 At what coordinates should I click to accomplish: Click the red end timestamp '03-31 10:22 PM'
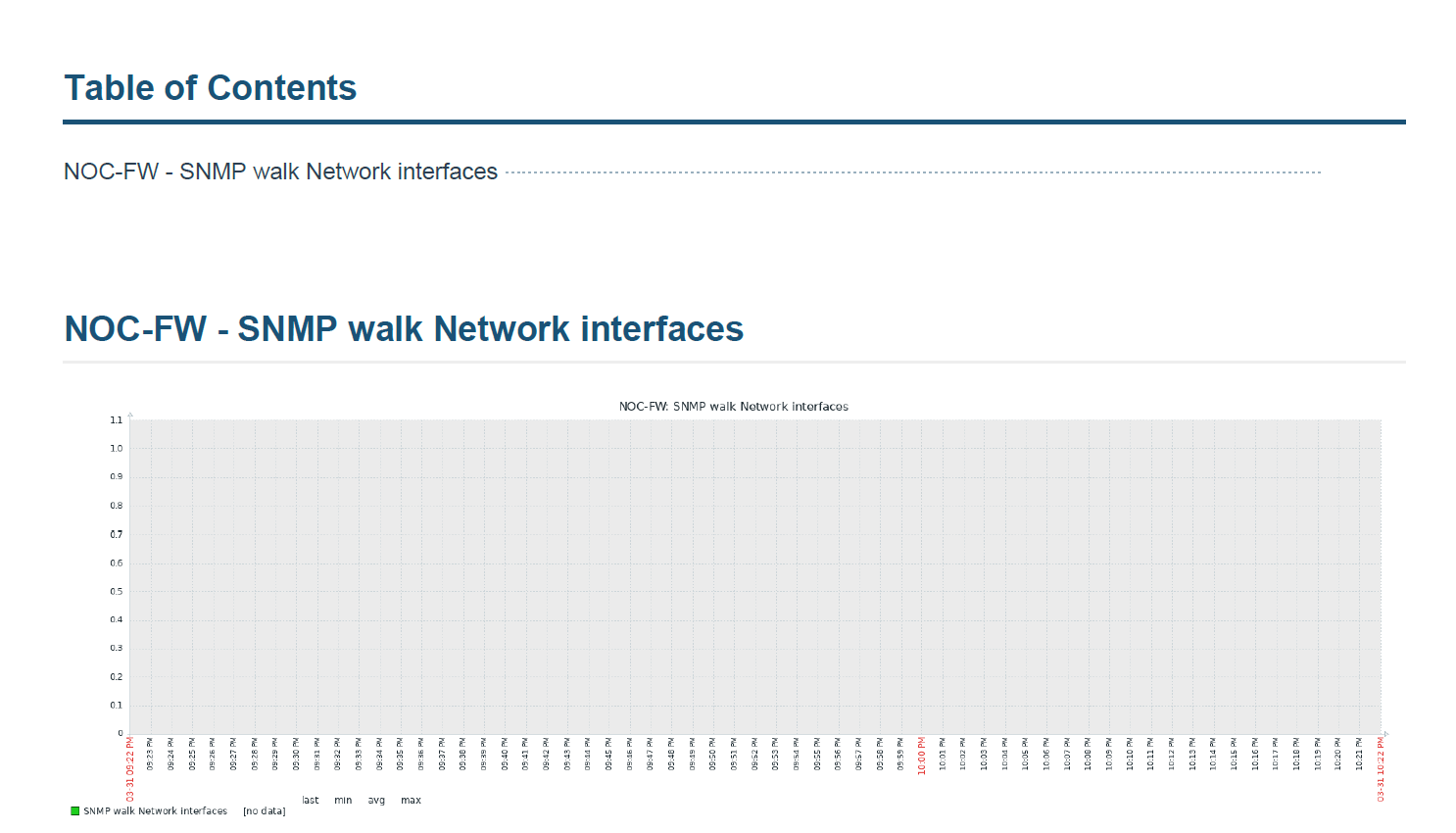(1382, 769)
